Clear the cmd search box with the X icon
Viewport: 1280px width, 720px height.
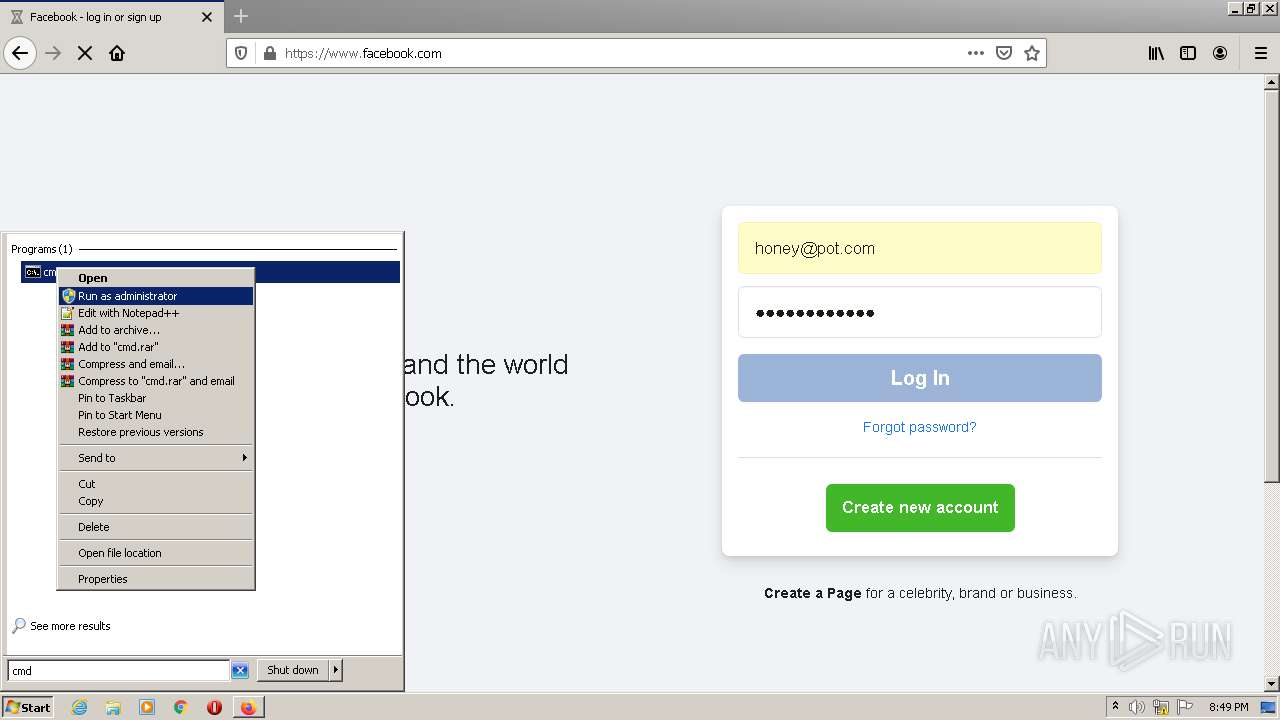(x=240, y=670)
